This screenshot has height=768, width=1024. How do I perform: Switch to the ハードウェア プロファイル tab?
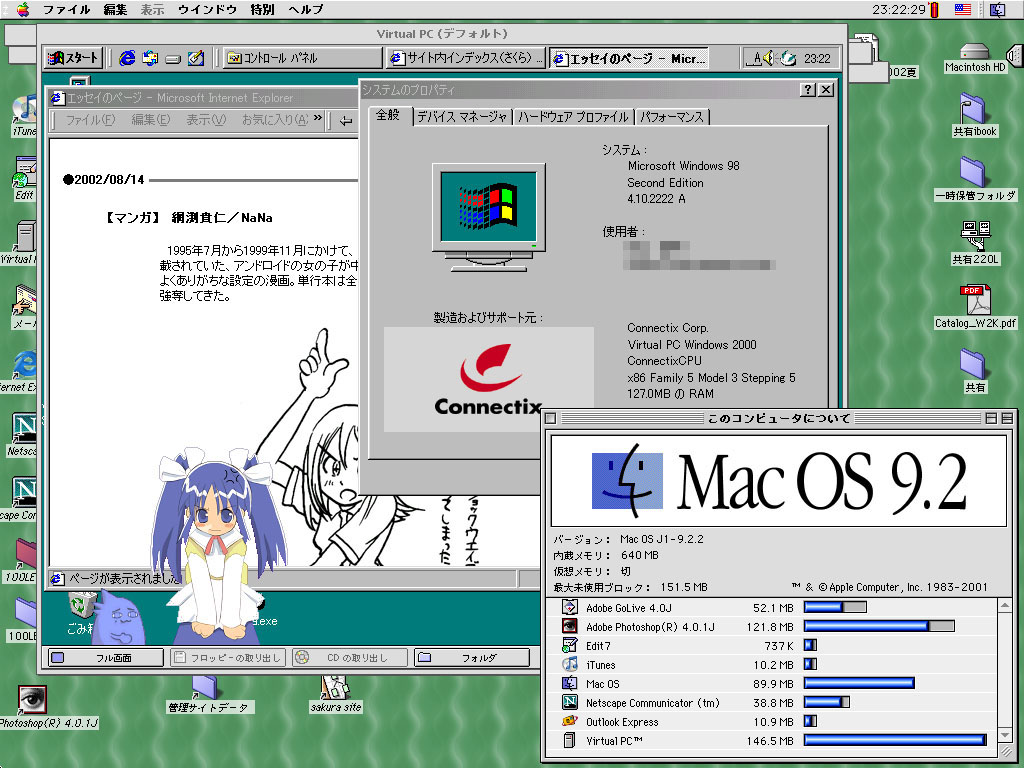pyautogui.click(x=573, y=117)
